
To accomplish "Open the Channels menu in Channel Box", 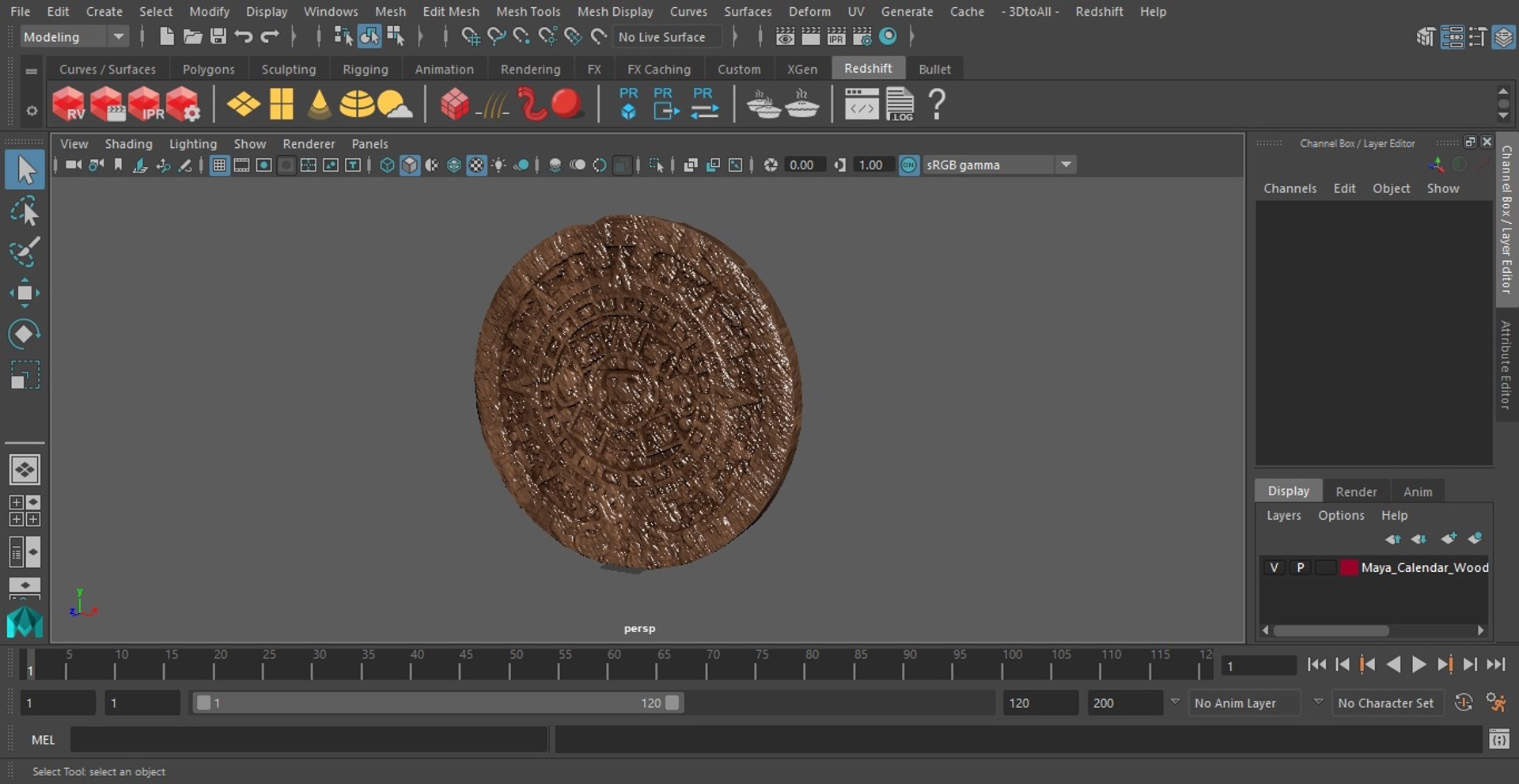I will click(1290, 188).
